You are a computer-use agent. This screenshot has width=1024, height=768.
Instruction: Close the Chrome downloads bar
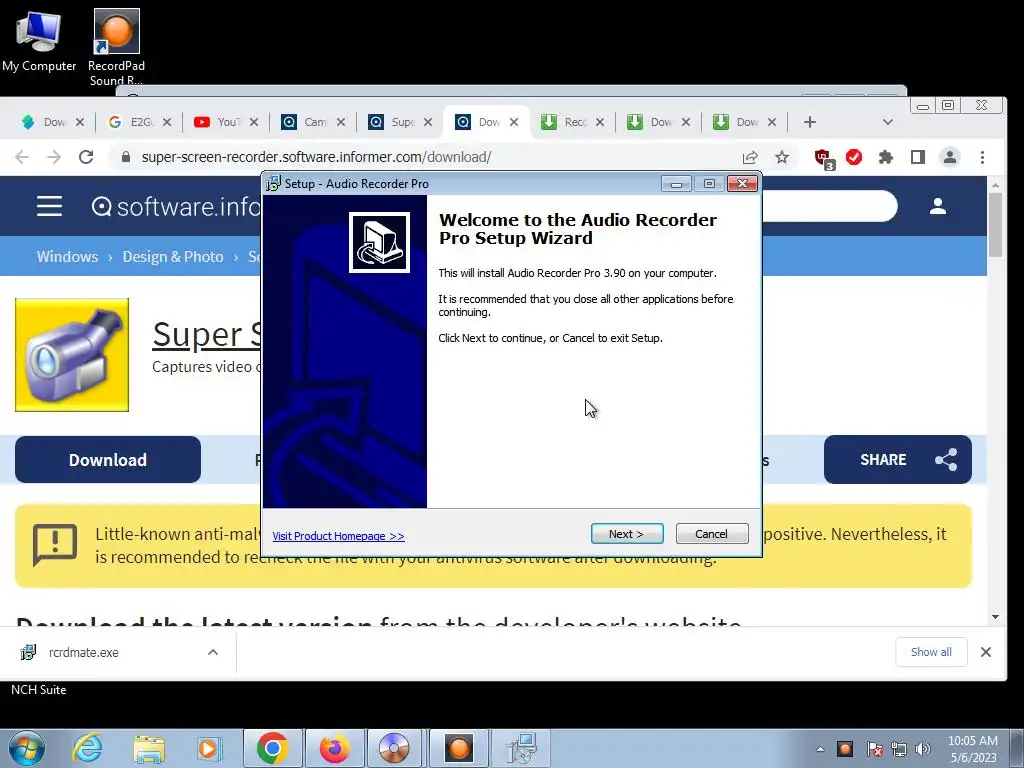pos(986,652)
